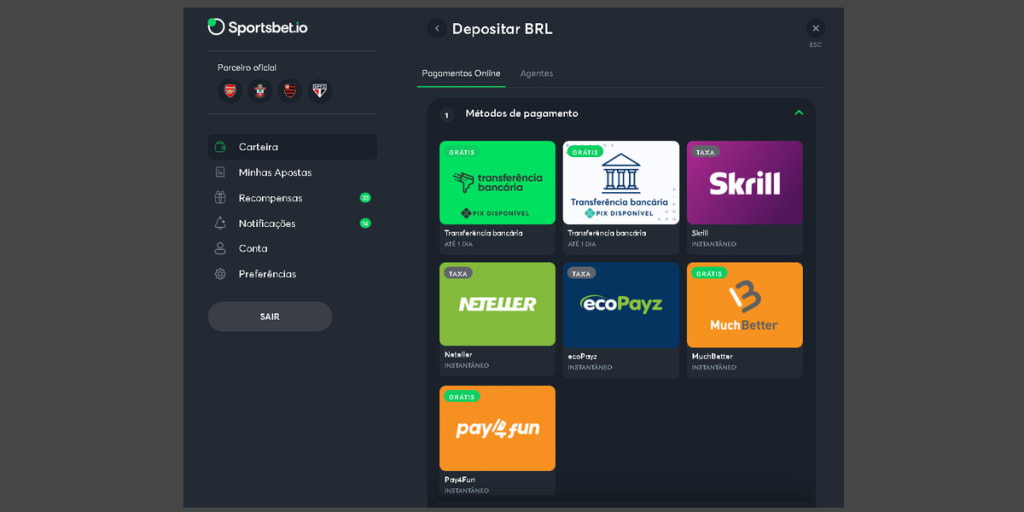Click the São Paulo partner club badge
This screenshot has width=1024, height=512.
pos(320,91)
